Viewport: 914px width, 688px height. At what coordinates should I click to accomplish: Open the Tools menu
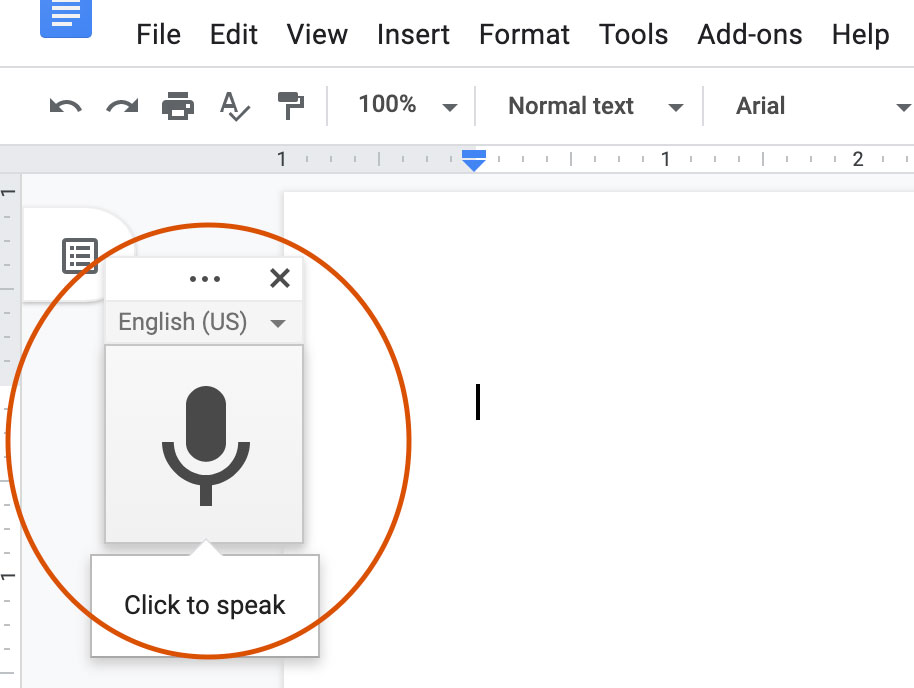pos(633,35)
